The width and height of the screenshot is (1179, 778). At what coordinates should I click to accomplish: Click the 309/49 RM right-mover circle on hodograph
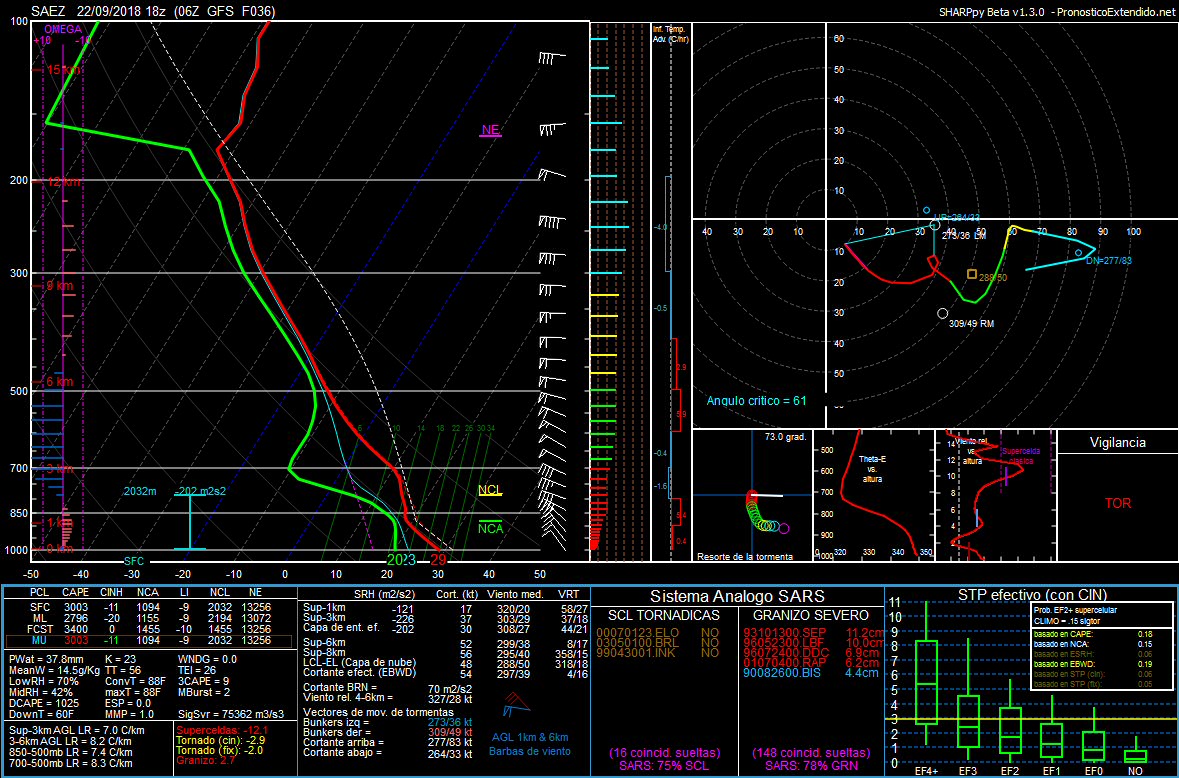coord(943,313)
